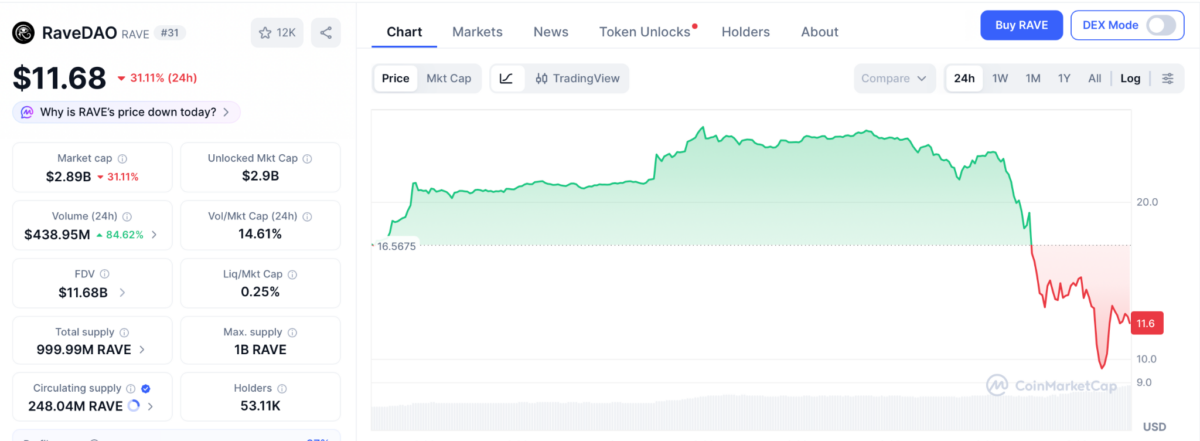Select the line chart type icon
Image resolution: width=1200 pixels, height=441 pixels.
[x=507, y=78]
